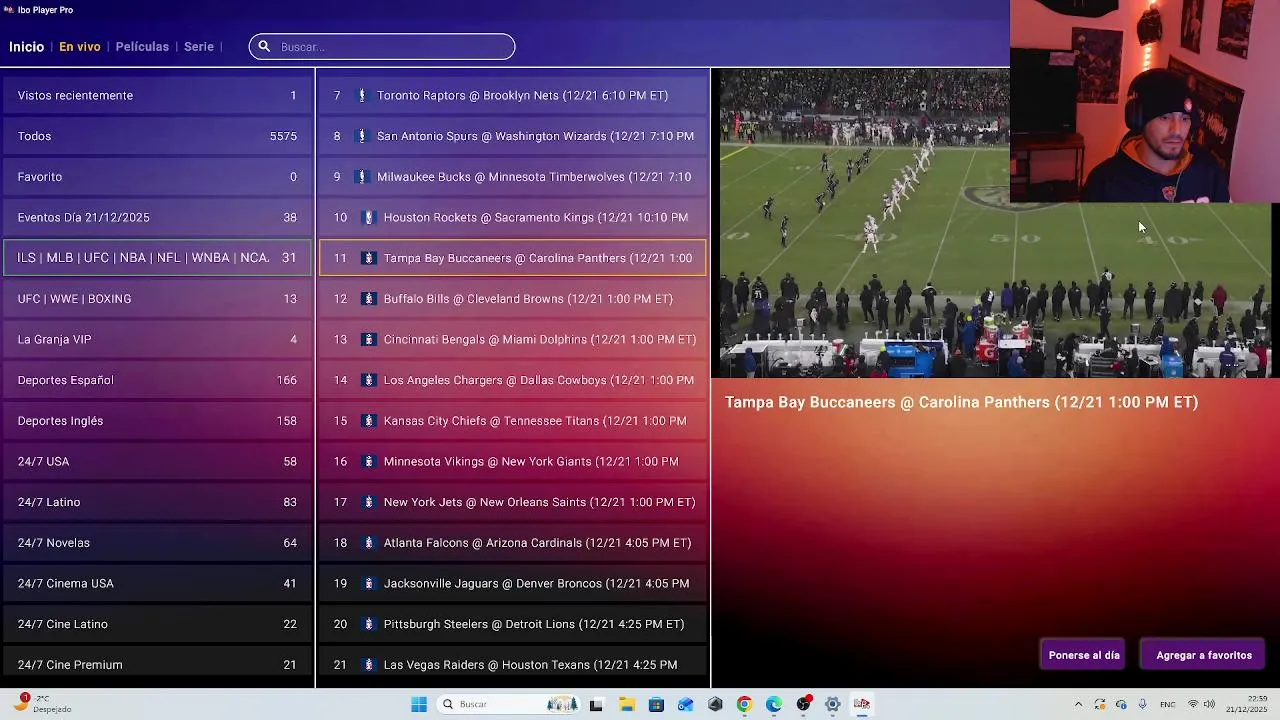Play Pittsburgh Steelers @ Detroit Lions

[513, 624]
